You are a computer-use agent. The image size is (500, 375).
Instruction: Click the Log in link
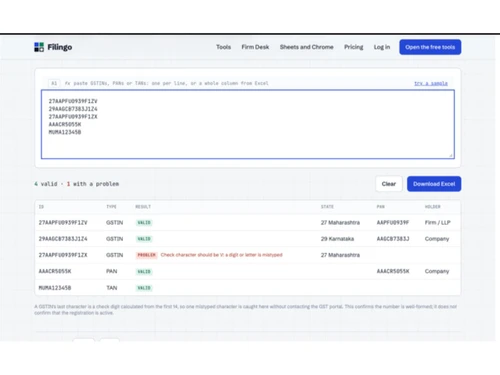point(382,47)
